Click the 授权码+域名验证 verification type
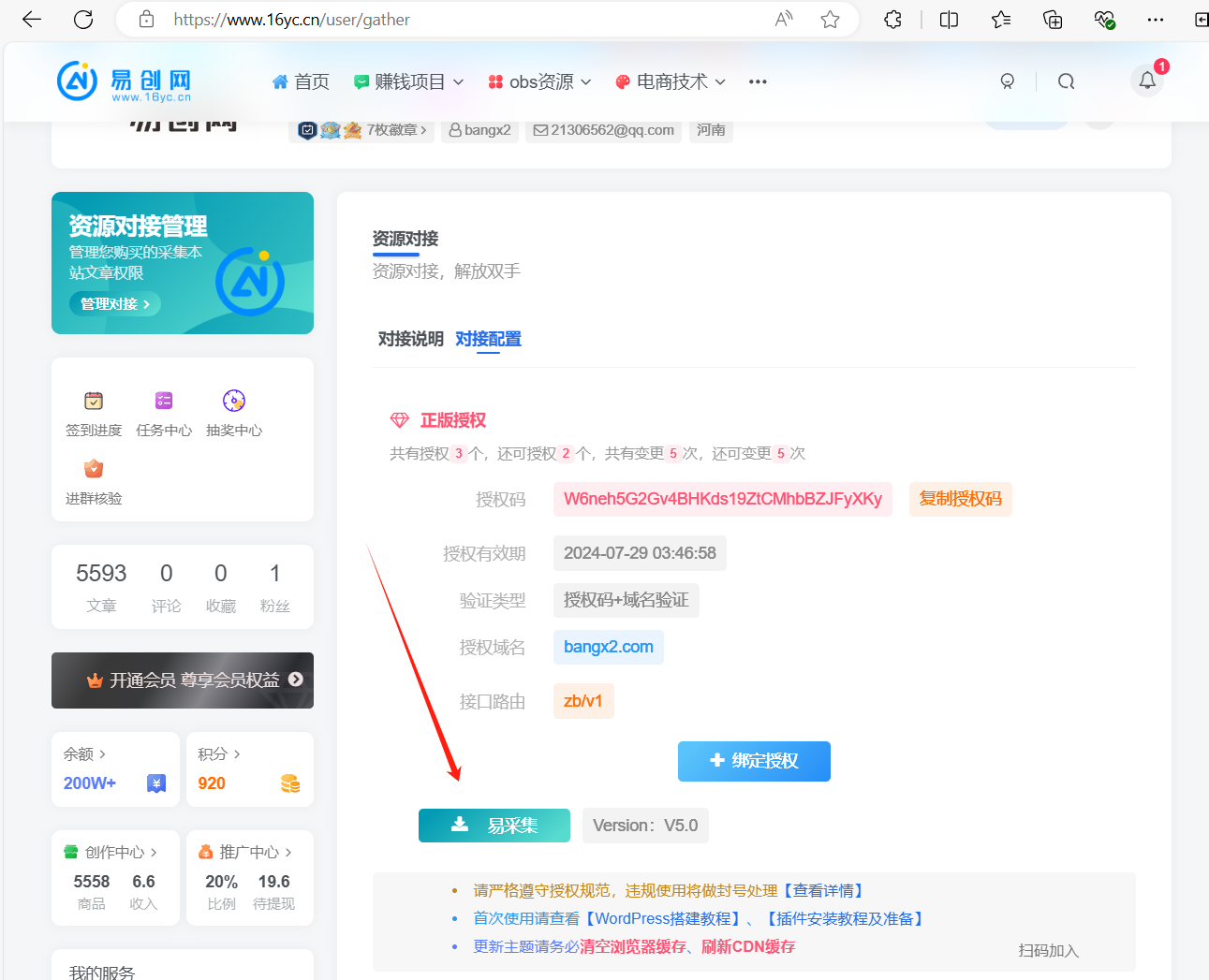Image resolution: width=1209 pixels, height=980 pixels. (626, 600)
